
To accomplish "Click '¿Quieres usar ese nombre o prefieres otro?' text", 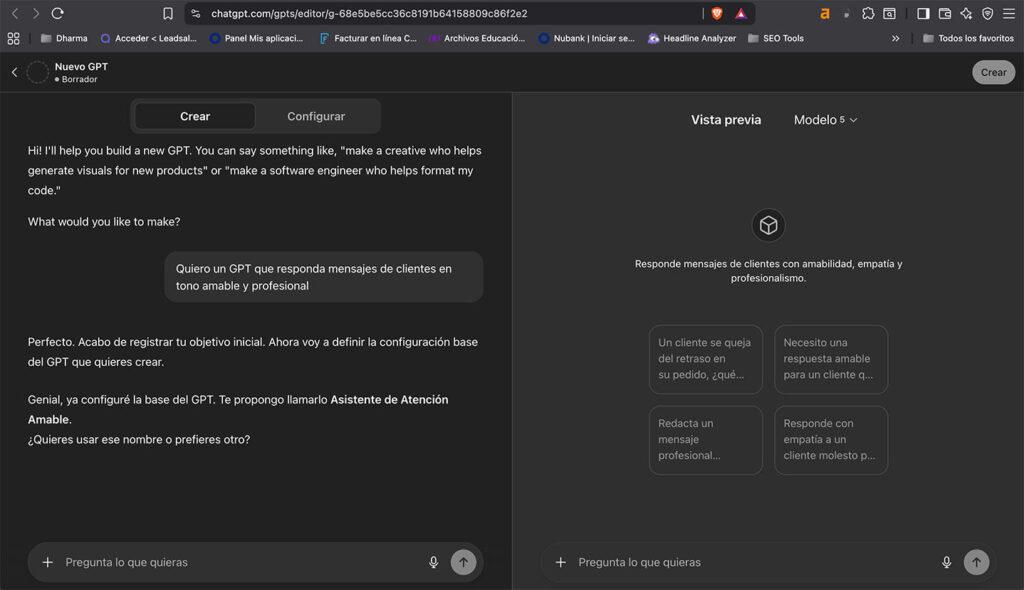I will (x=139, y=440).
